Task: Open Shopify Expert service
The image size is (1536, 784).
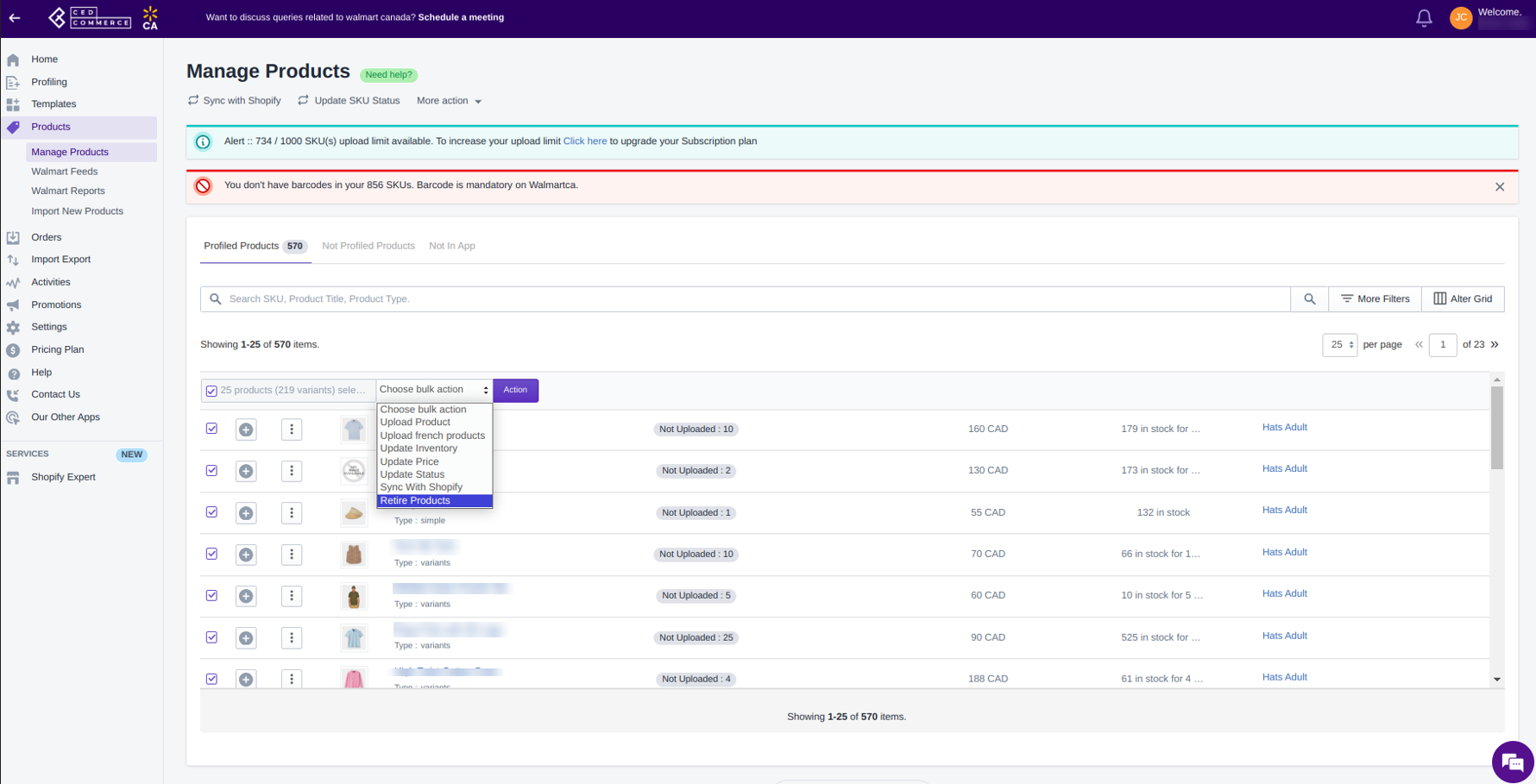Action: coord(63,477)
